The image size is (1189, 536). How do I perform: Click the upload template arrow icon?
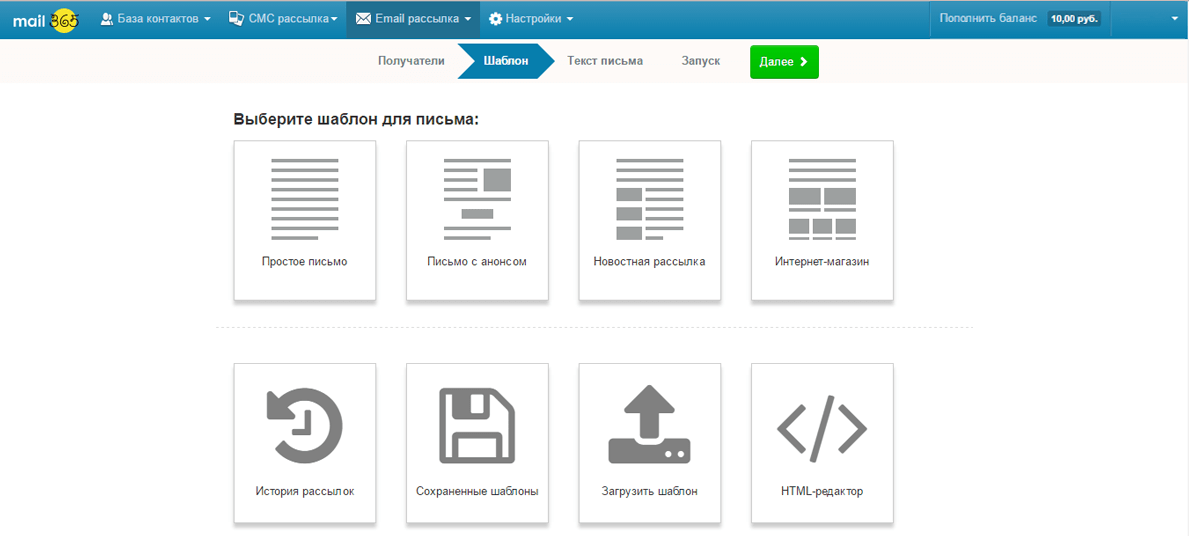coord(649,424)
